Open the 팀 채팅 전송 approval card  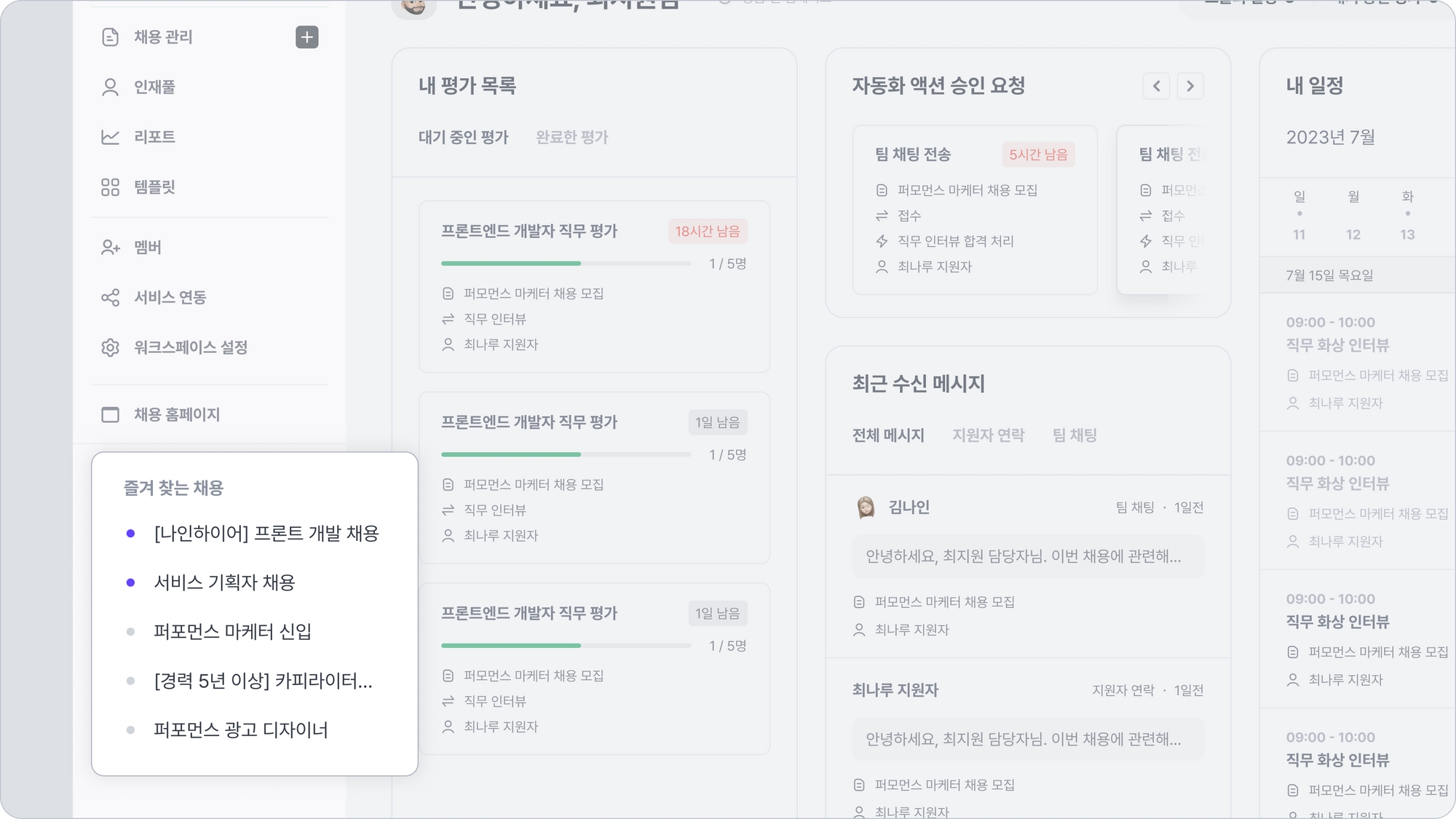click(975, 210)
